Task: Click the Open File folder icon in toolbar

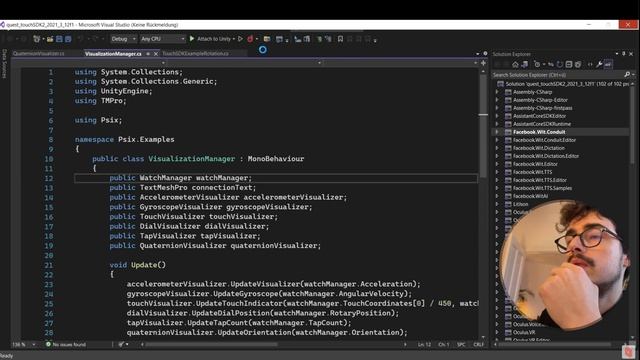Action: [x=50, y=39]
